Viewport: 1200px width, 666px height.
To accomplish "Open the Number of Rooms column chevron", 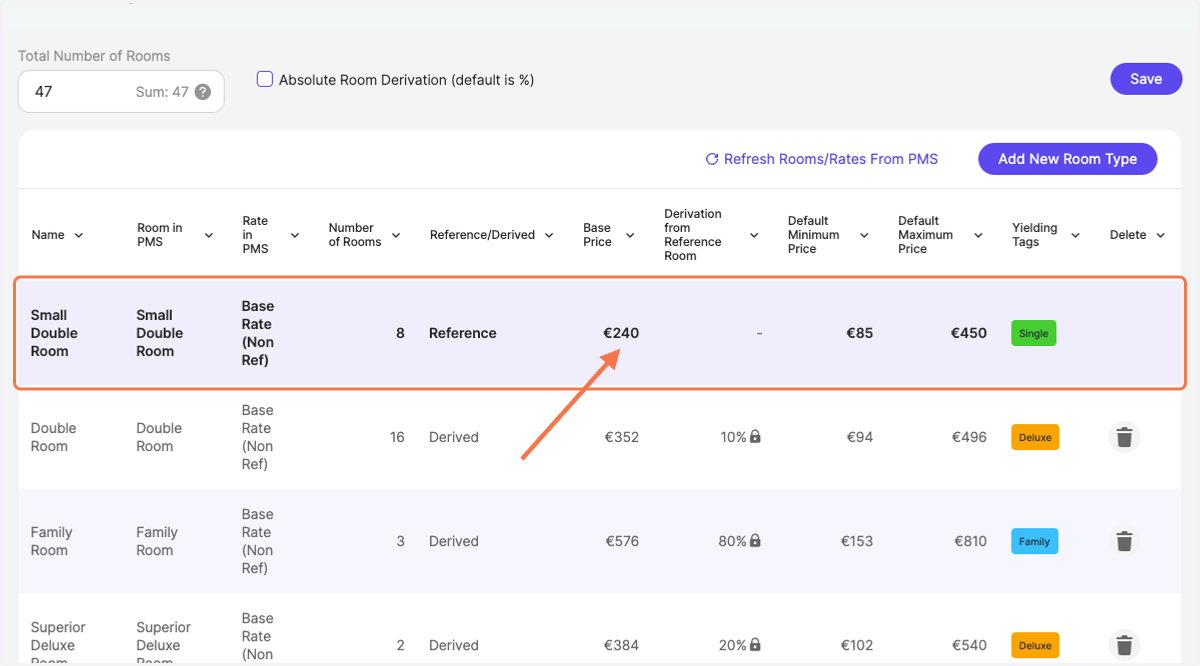I will click(396, 235).
